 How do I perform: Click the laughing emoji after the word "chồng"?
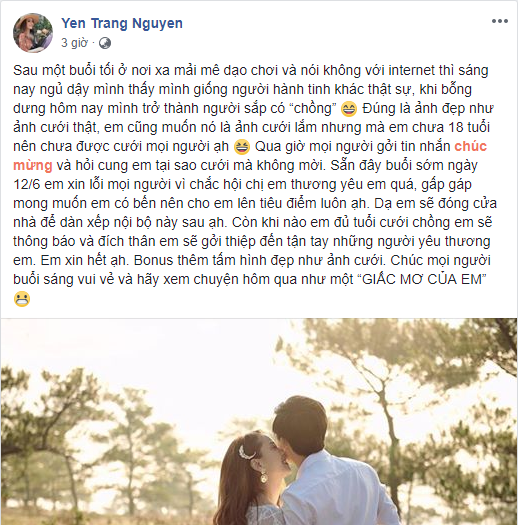coord(349,109)
